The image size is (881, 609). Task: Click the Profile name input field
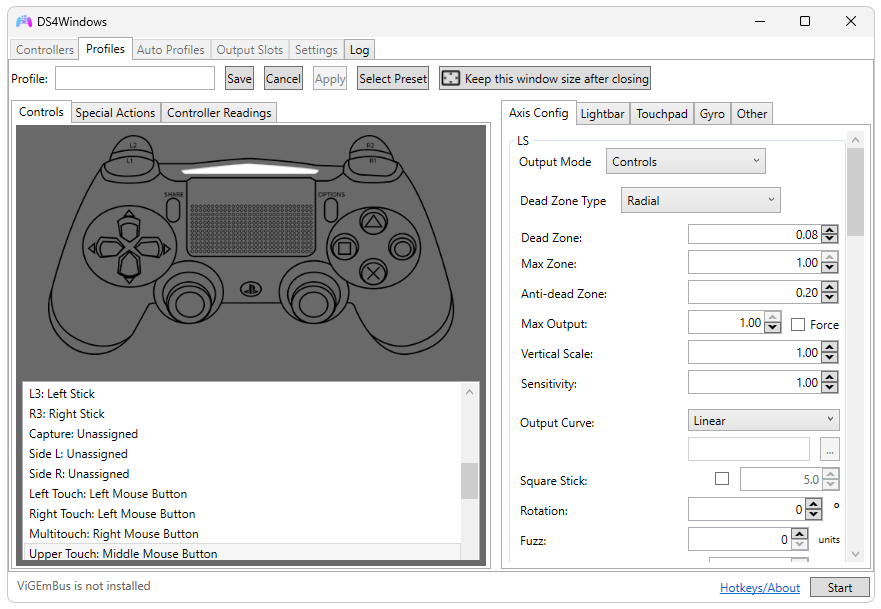coord(135,78)
